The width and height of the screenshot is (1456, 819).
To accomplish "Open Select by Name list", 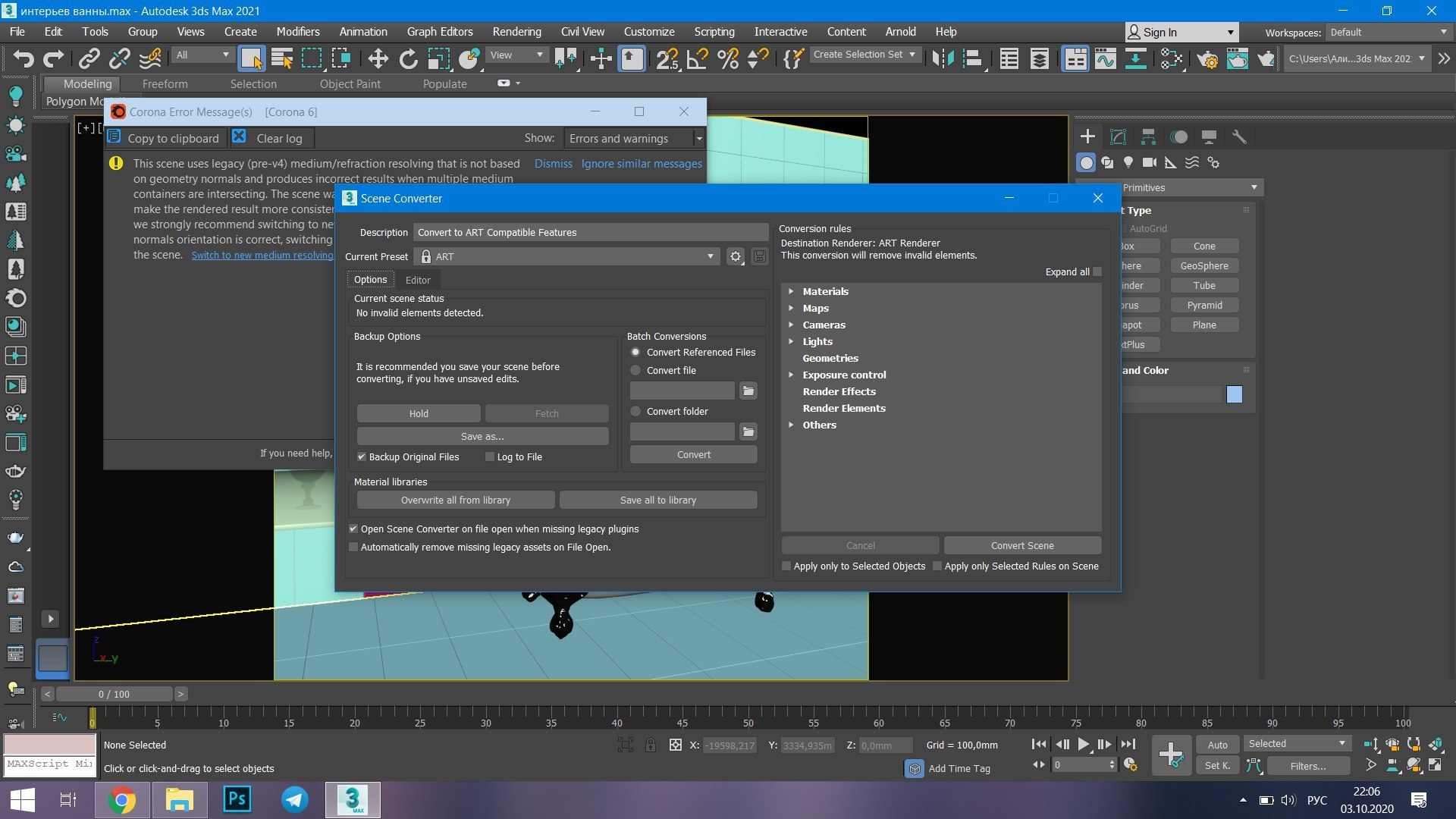I will 282,58.
